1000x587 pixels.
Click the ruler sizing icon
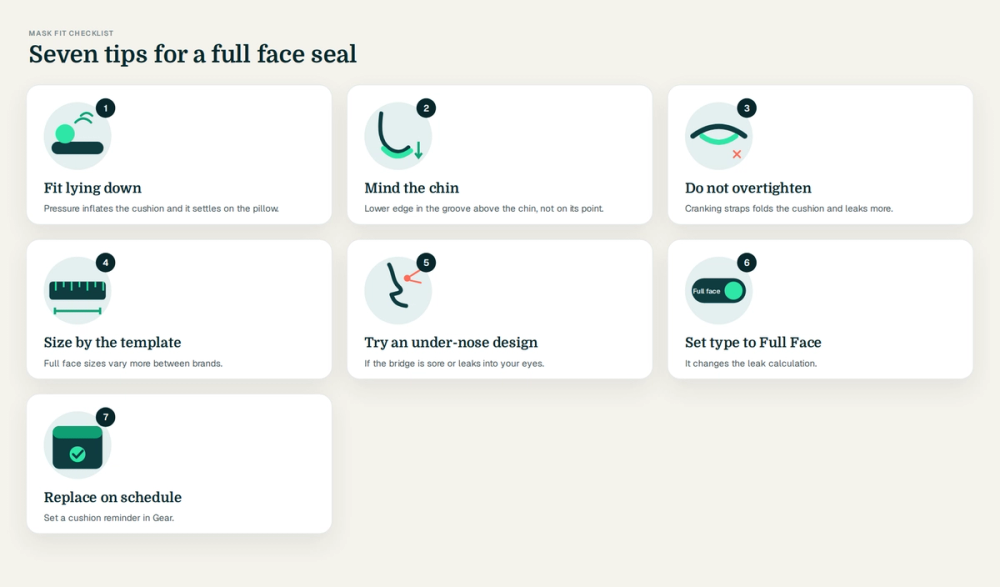pos(77,291)
